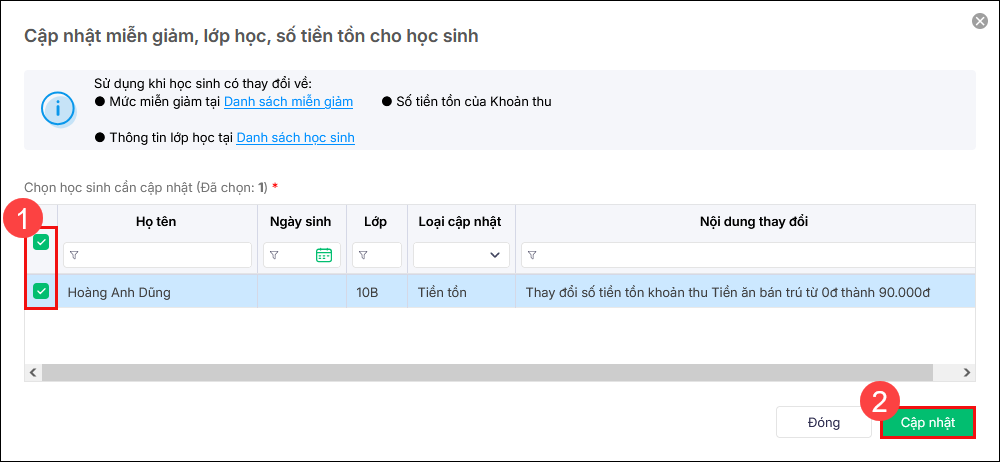Click the filter icon in Ngày sinh column
The image size is (1000, 462).
(x=274, y=255)
